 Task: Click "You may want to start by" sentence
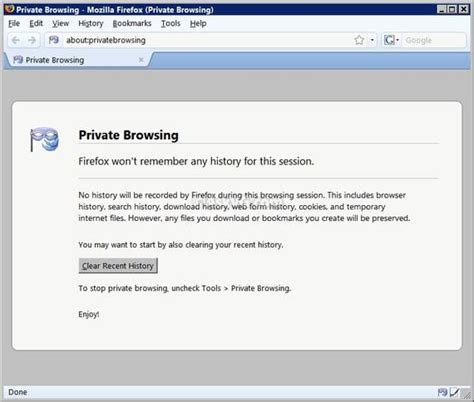pyautogui.click(x=181, y=245)
